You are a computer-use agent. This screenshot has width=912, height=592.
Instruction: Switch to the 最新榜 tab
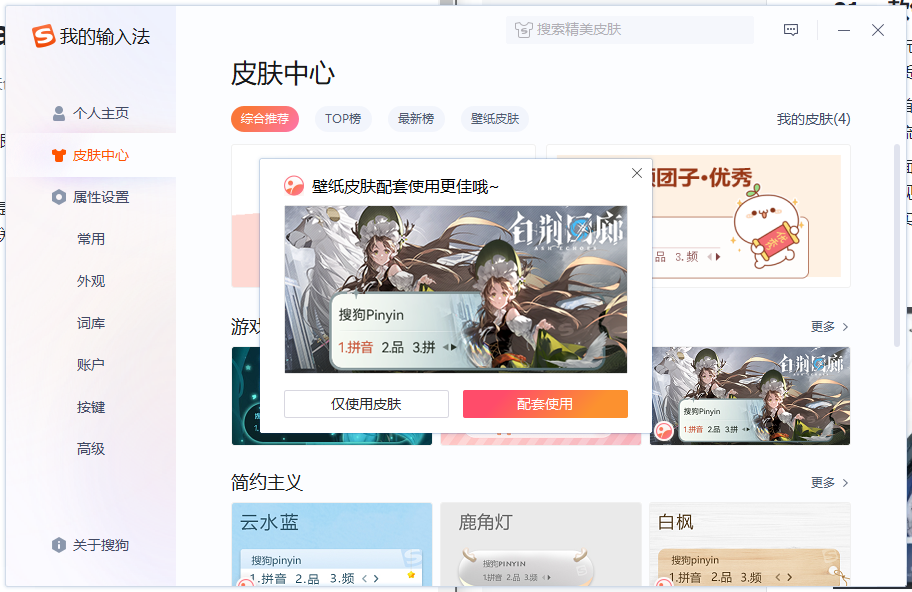416,119
